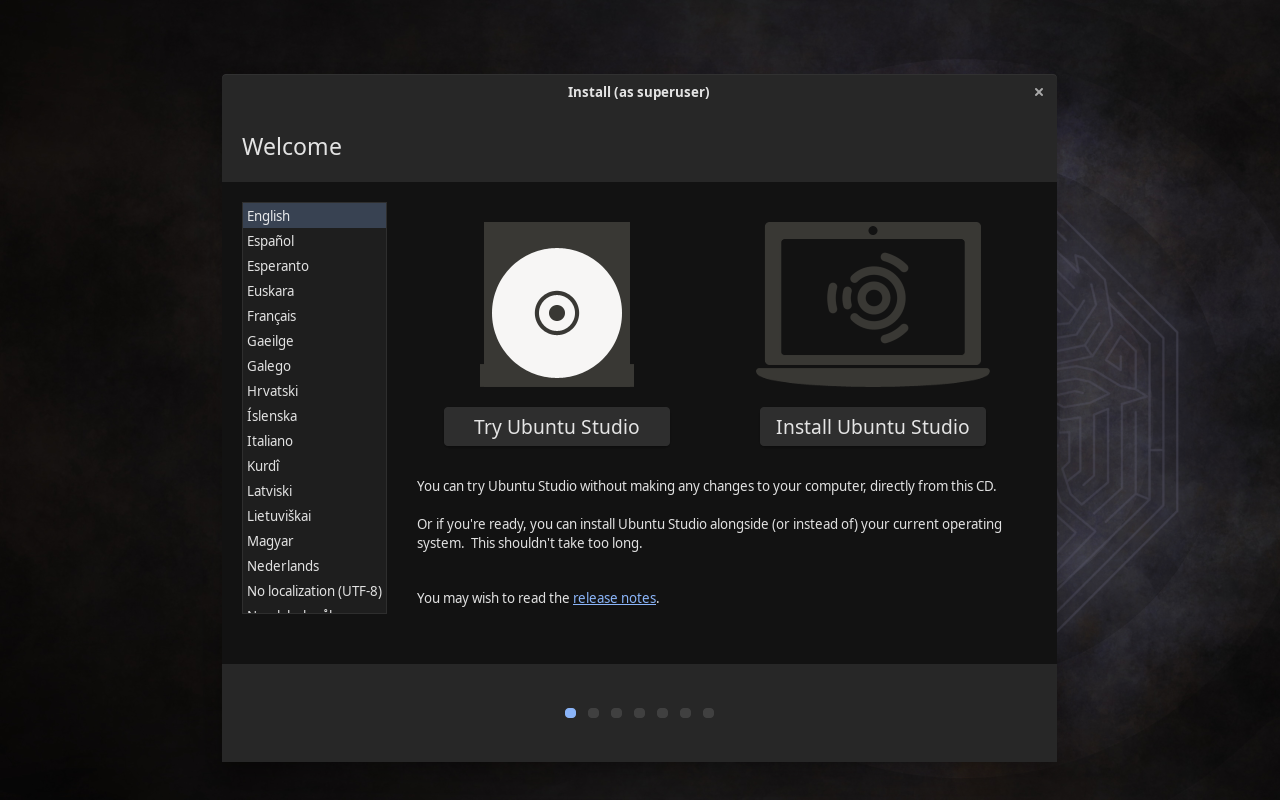
Task: Open the release notes link
Action: [x=614, y=598]
